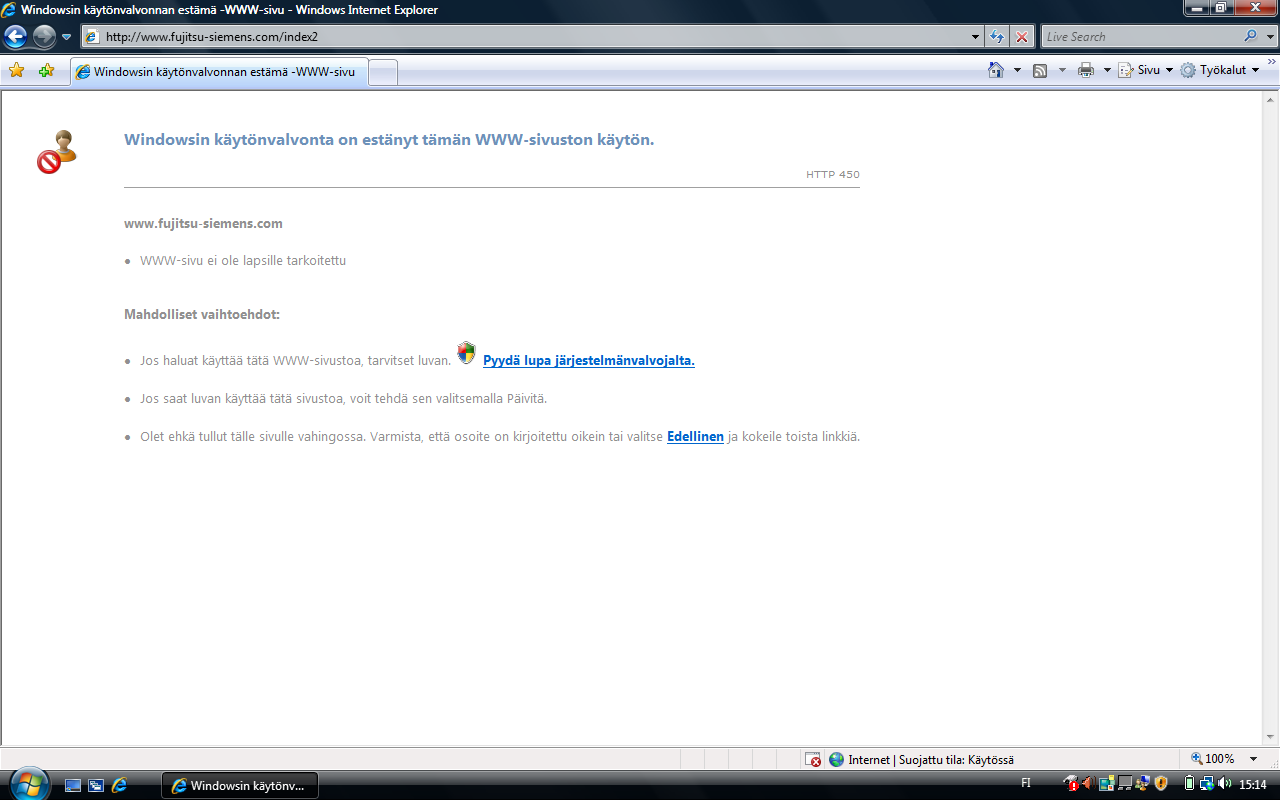This screenshot has width=1280, height=800.
Task: Go to the home page icon
Action: pyautogui.click(x=996, y=70)
